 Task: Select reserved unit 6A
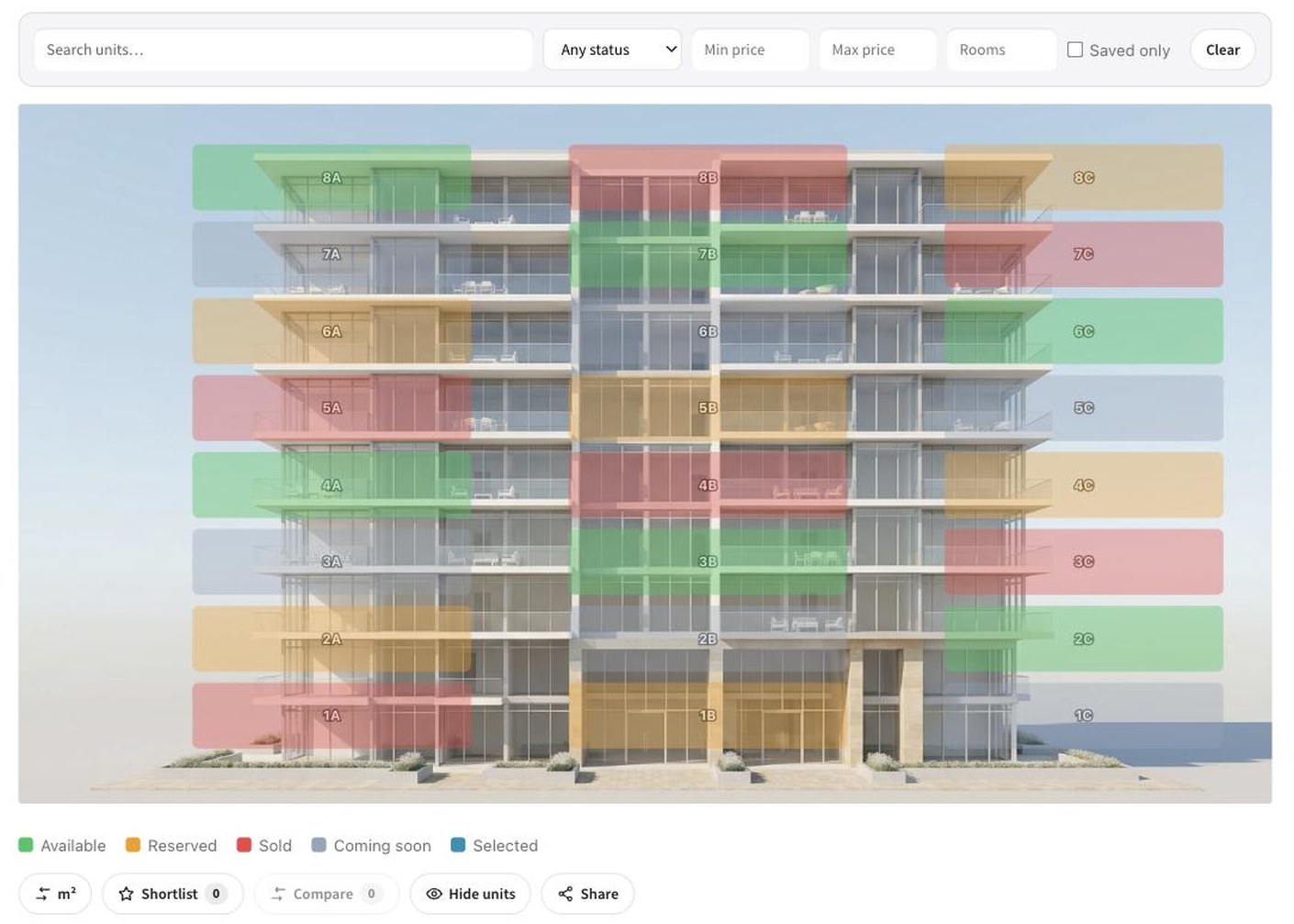(331, 331)
